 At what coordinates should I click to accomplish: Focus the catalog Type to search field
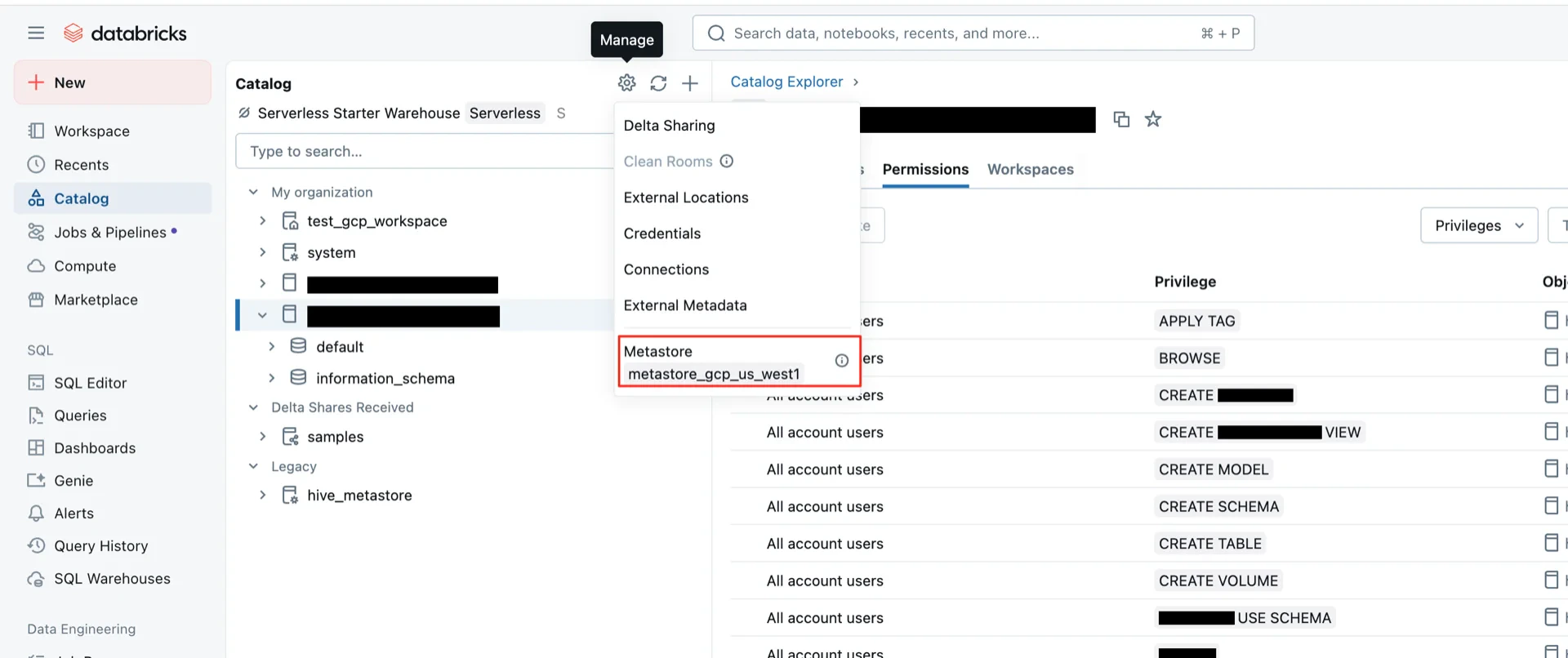[x=425, y=151]
